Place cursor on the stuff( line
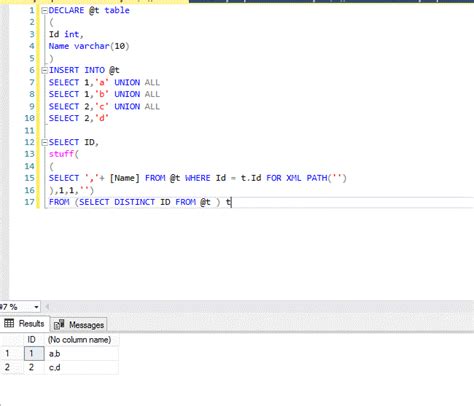Viewport: 474px width, 406px height. click(x=64, y=154)
